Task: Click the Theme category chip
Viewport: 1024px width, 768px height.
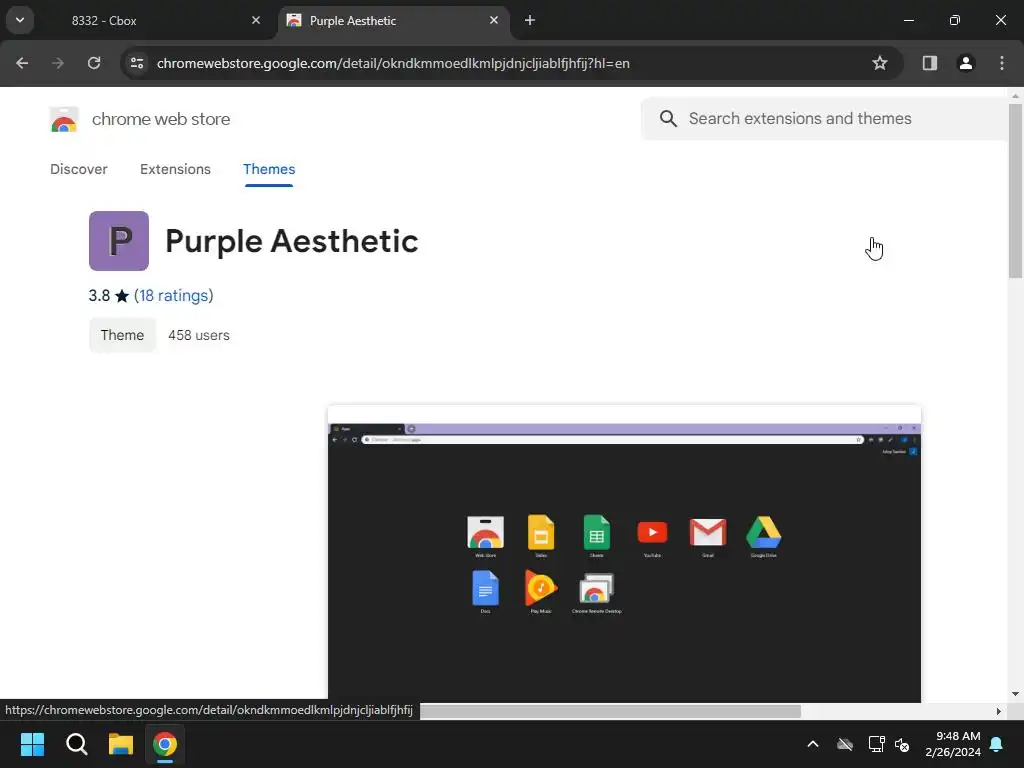Action: [x=122, y=335]
